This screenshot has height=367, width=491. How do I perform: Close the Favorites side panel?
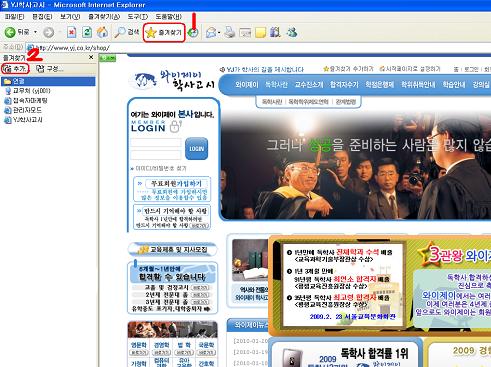pos(91,57)
